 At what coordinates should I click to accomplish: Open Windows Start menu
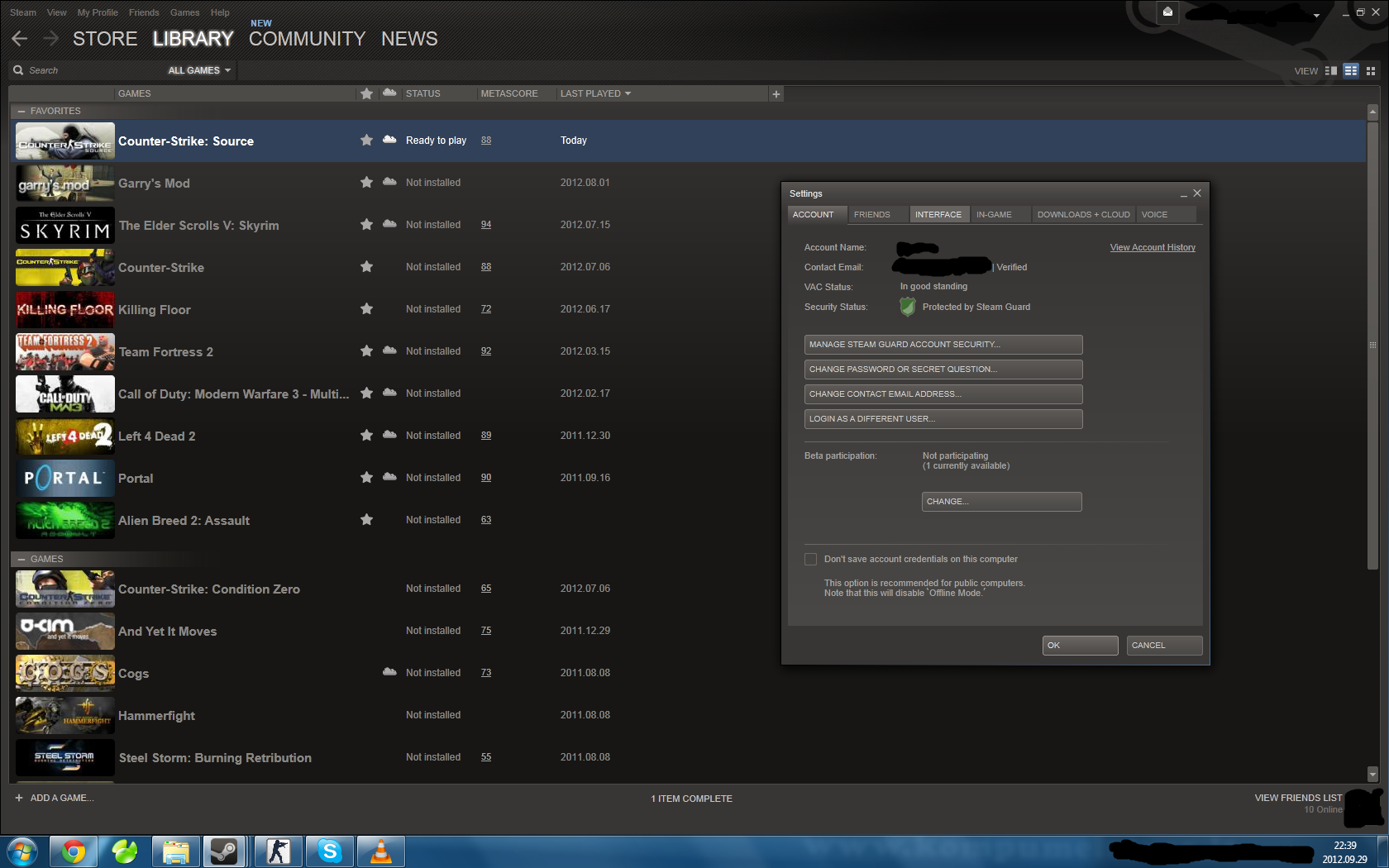[21, 851]
